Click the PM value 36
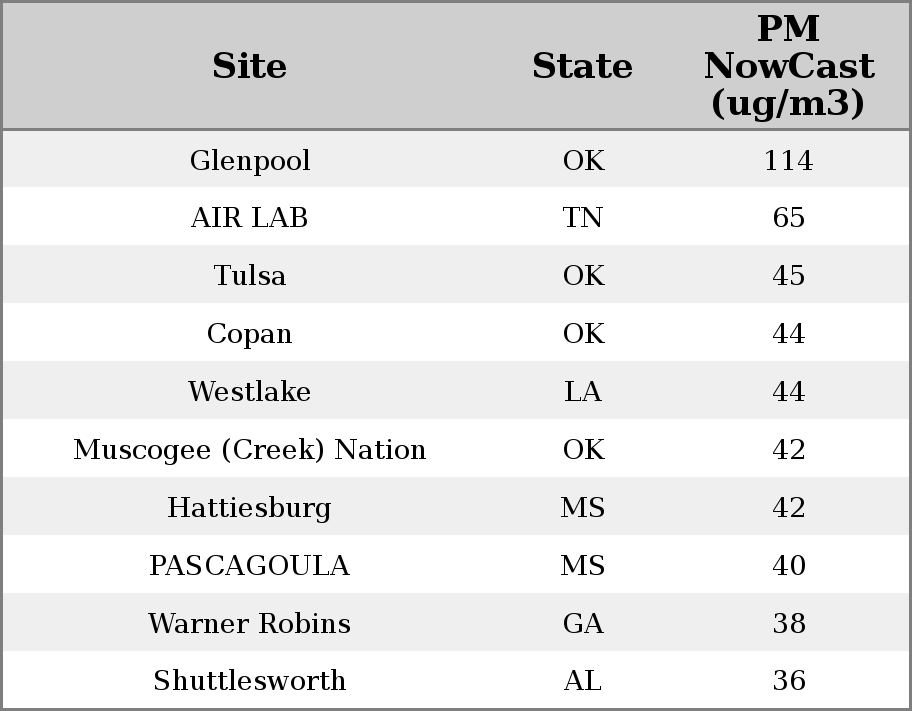Screen dimensions: 912x711 [788, 681]
